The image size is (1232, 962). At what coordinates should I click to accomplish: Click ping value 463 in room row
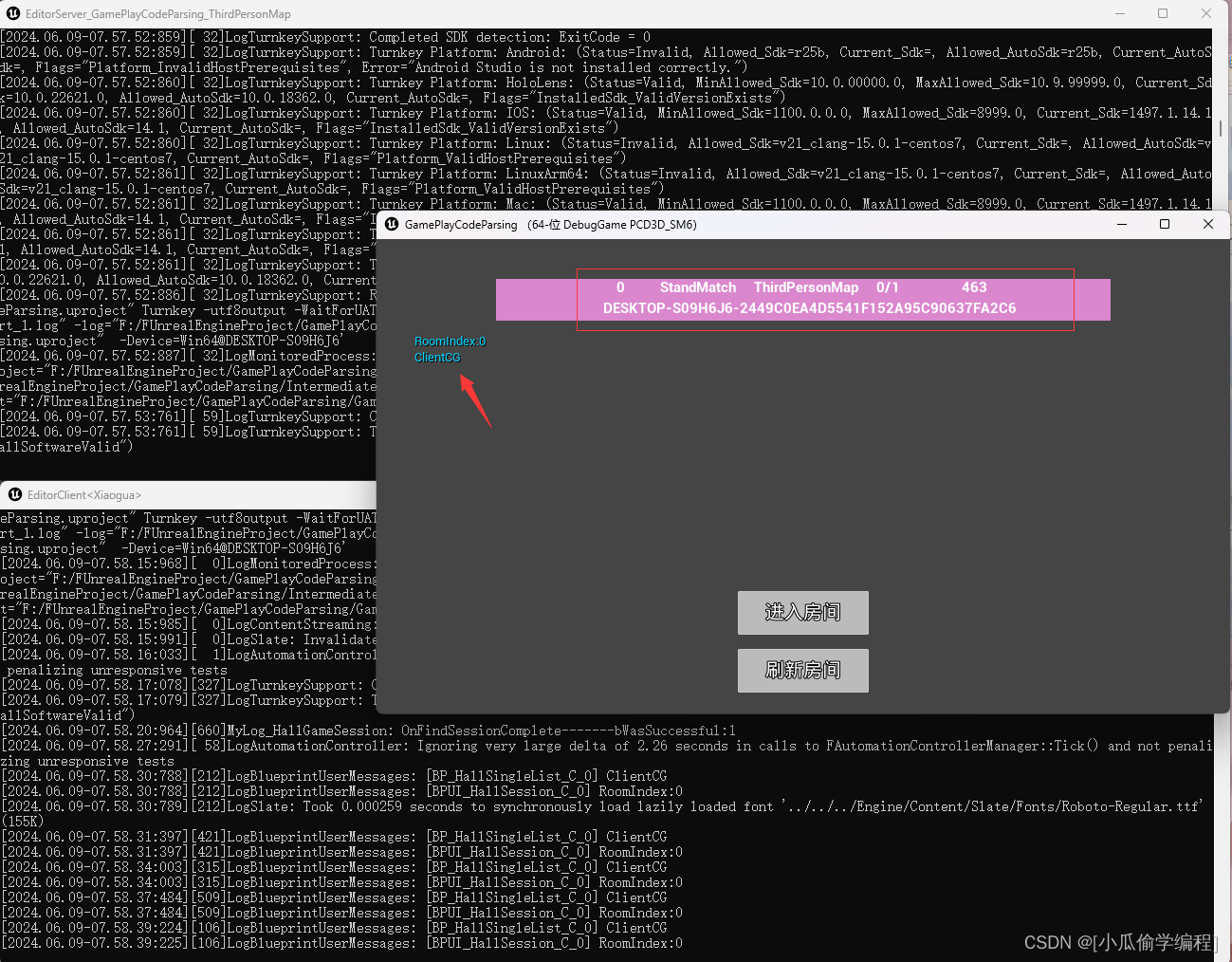pos(974,287)
